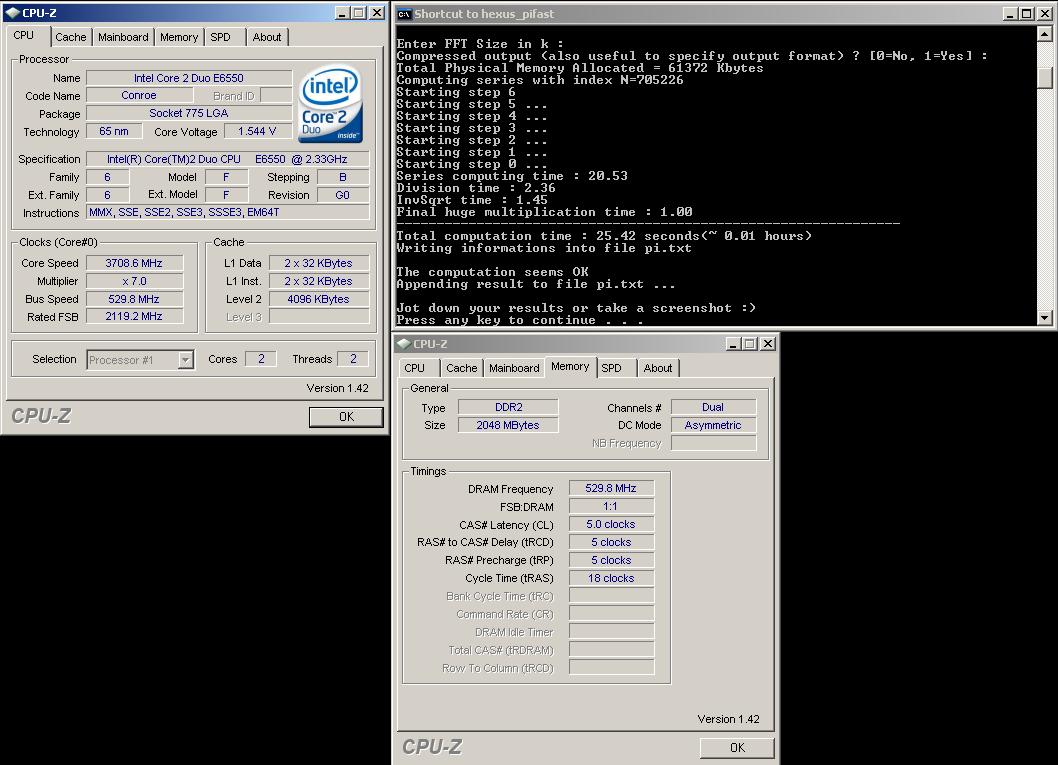Click the DC Mode value 'Asymmetric'

tap(713, 425)
